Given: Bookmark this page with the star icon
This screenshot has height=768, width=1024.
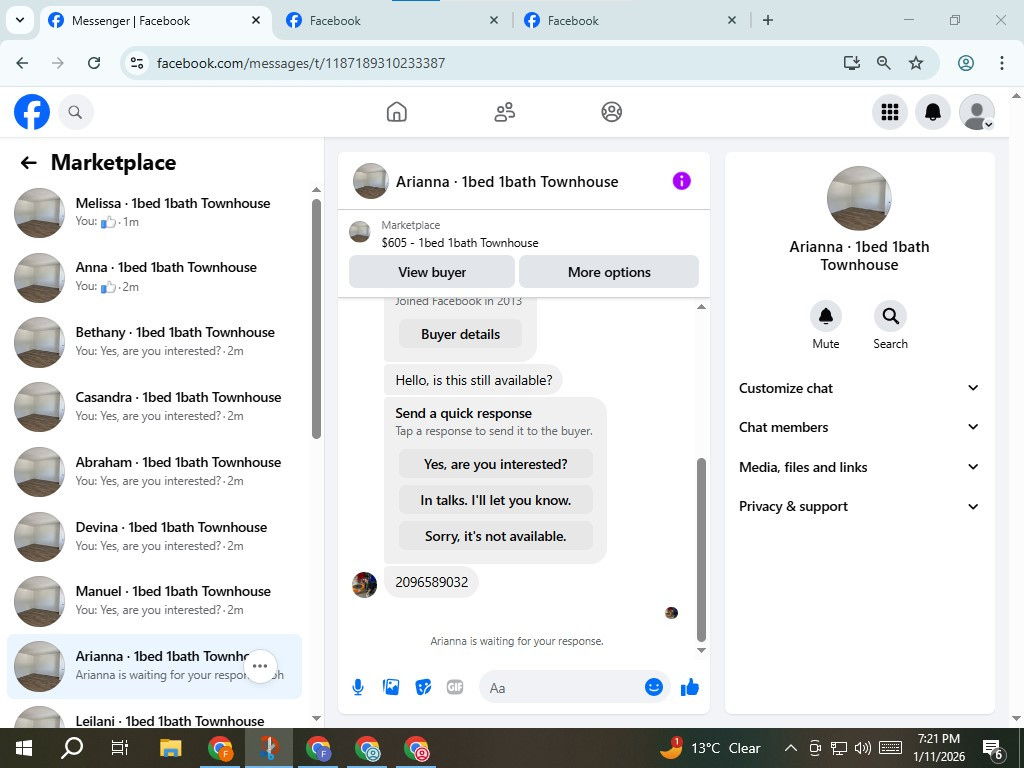Looking at the screenshot, I should click(916, 63).
